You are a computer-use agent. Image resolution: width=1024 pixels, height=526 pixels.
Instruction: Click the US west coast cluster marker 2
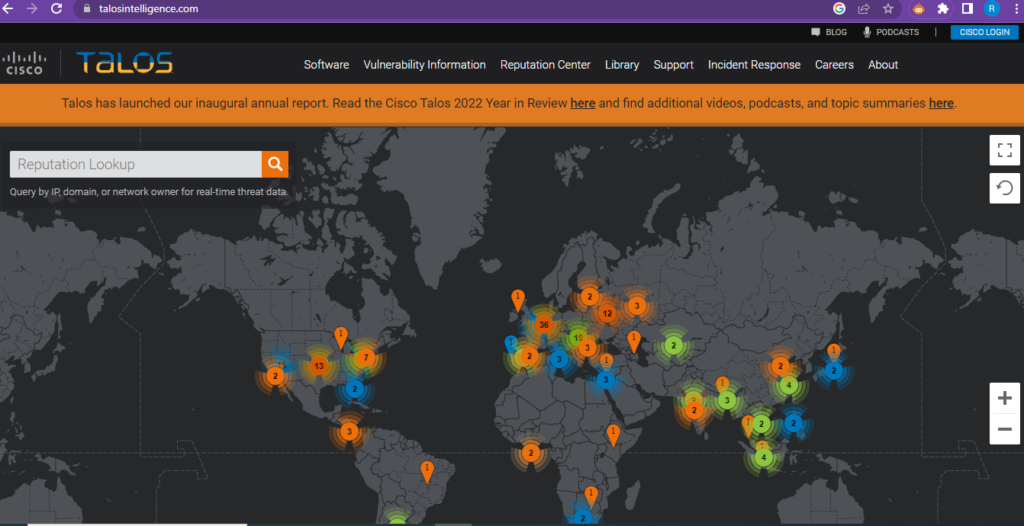[x=275, y=376]
